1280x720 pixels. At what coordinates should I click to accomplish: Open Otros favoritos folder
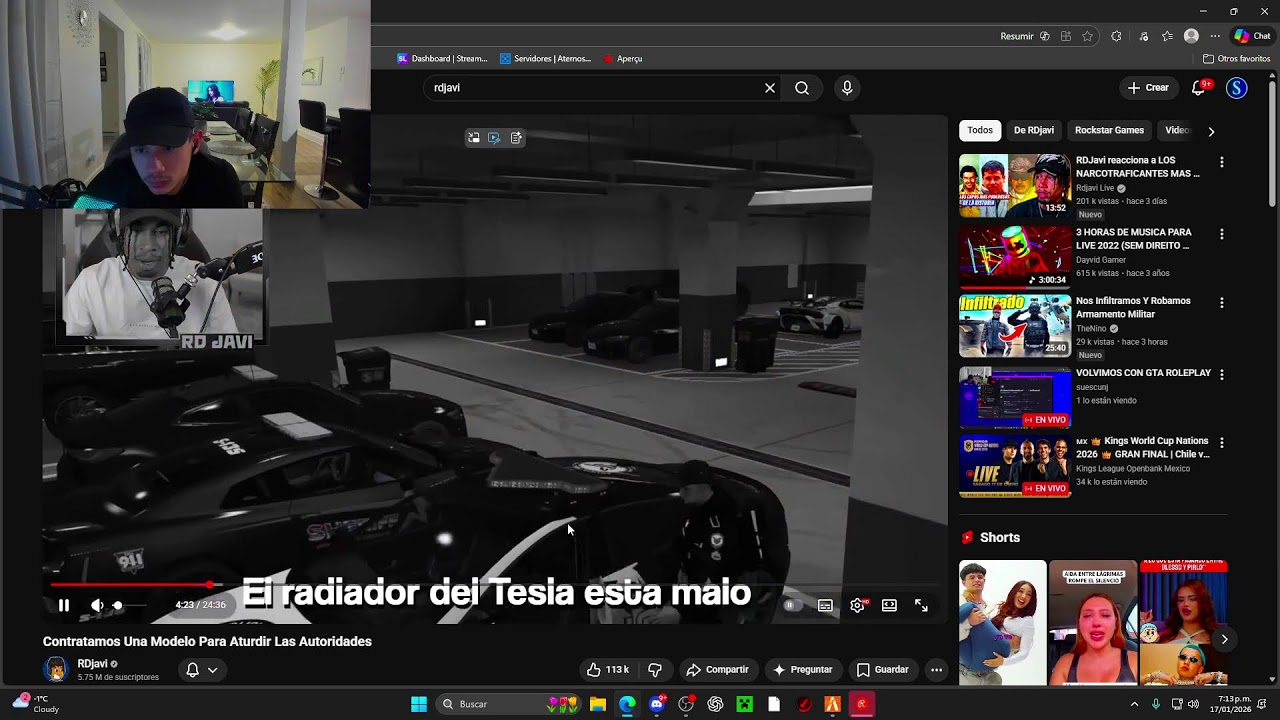coord(1236,59)
